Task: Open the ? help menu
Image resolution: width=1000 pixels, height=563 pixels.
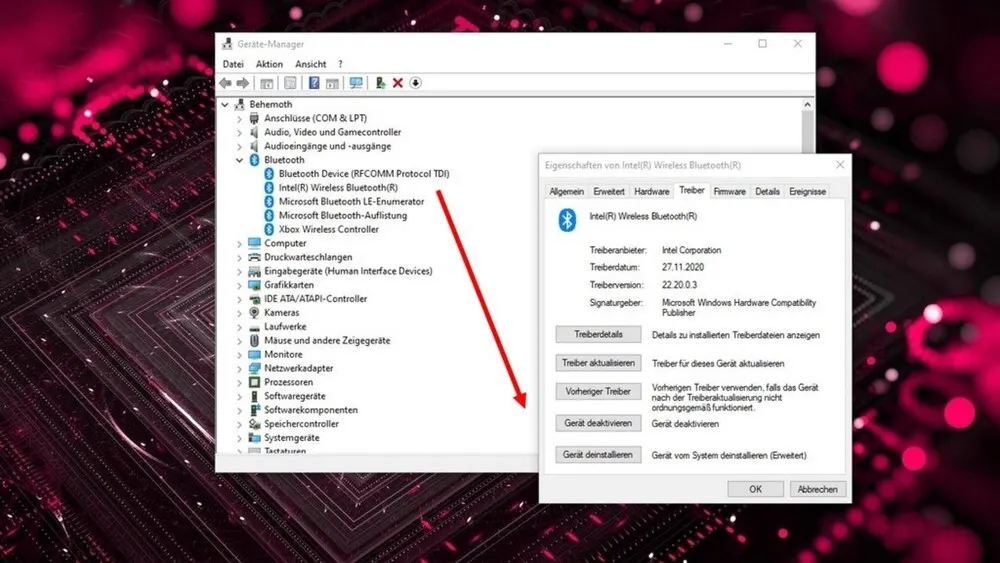Action: [340, 64]
